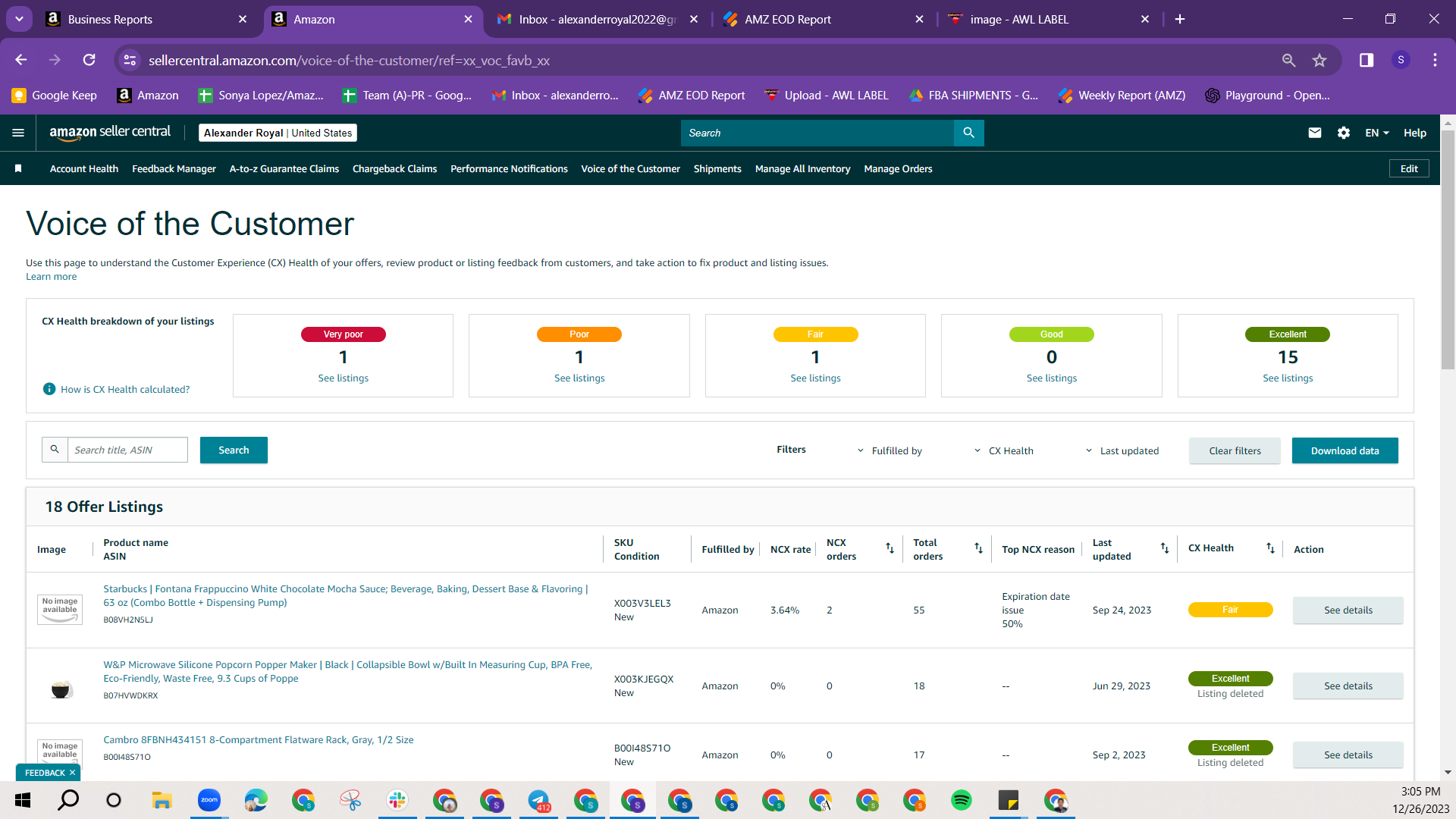Sort by Total orders column arrows
Screen dimensions: 1456x819
978,548
